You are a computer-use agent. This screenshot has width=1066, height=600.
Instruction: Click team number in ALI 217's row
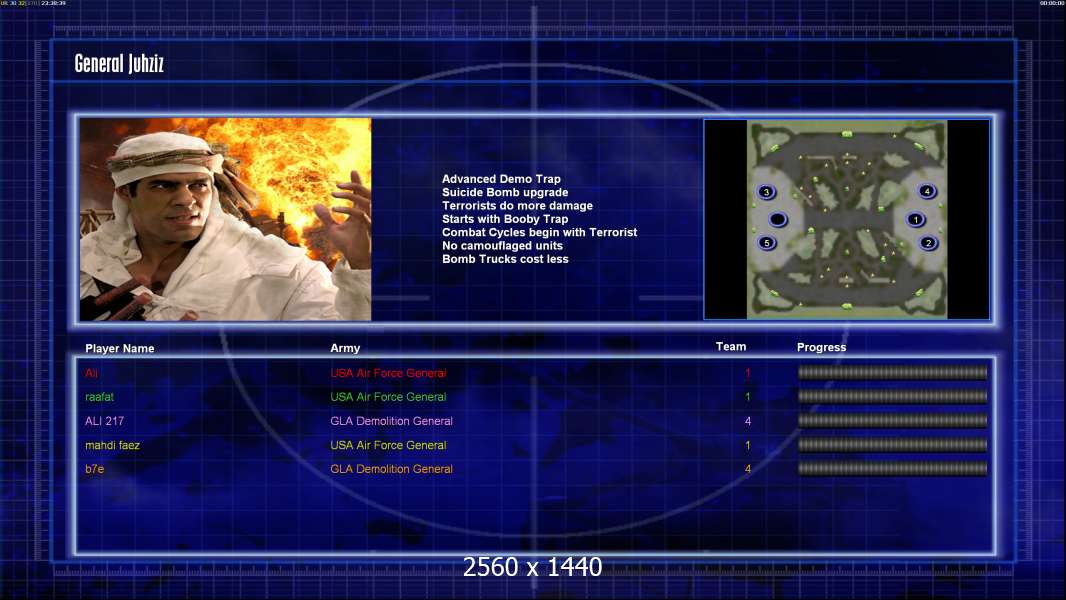click(x=748, y=421)
